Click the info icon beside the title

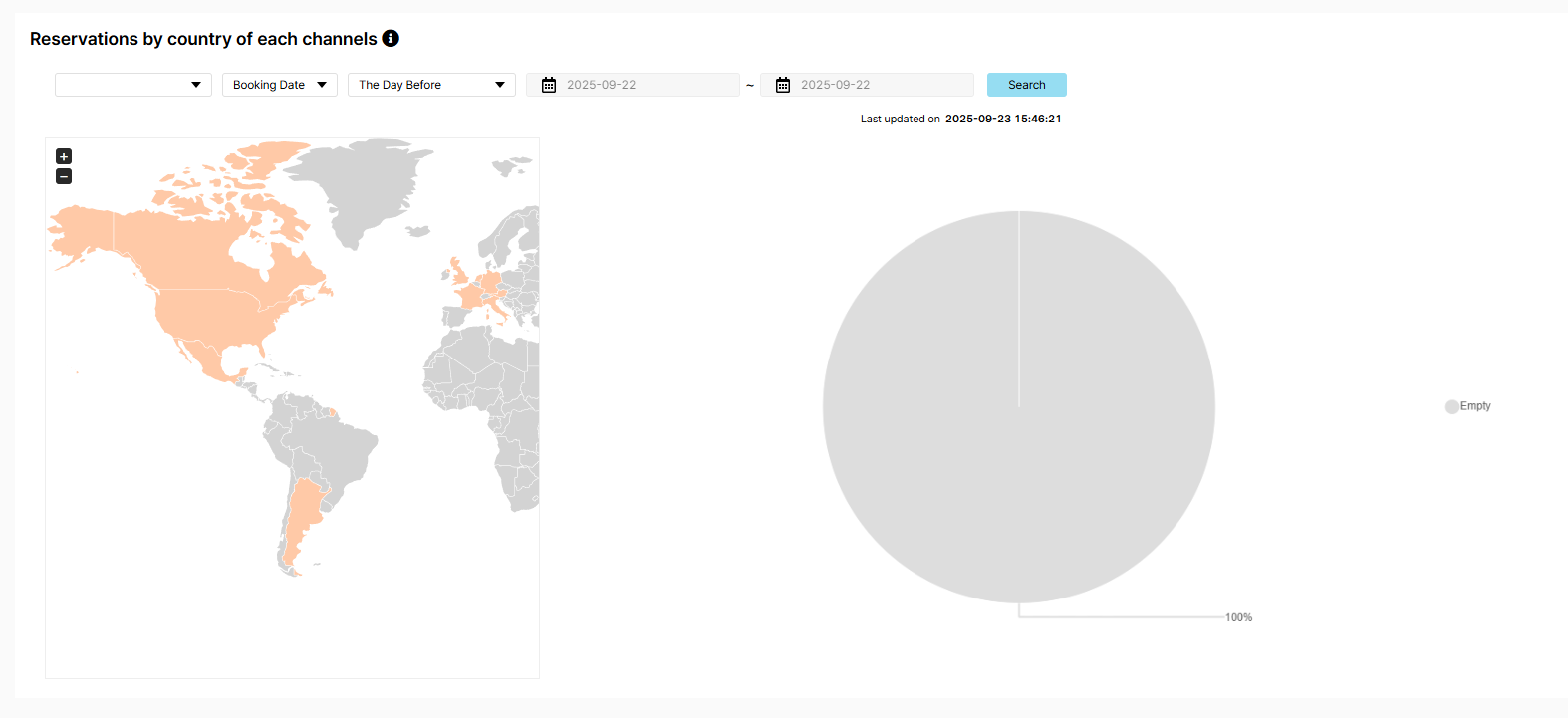click(391, 38)
